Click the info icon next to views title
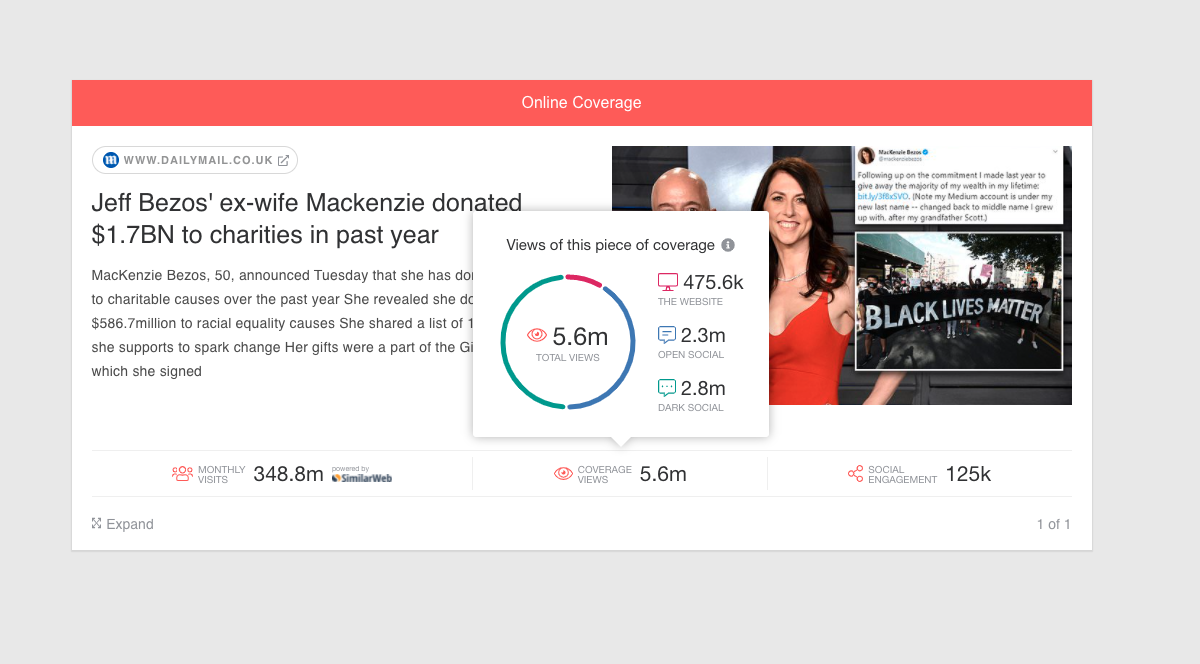Screen dimensions: 1200x664 coord(728,245)
